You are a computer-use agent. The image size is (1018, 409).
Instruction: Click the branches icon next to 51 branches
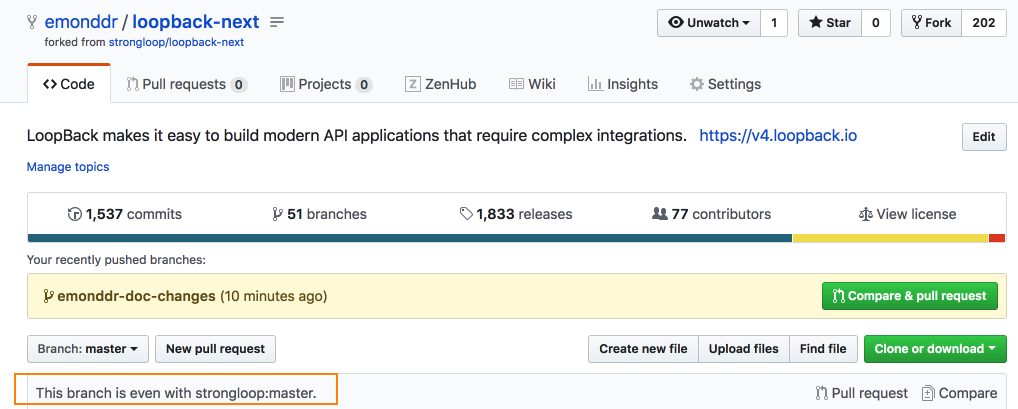point(277,214)
